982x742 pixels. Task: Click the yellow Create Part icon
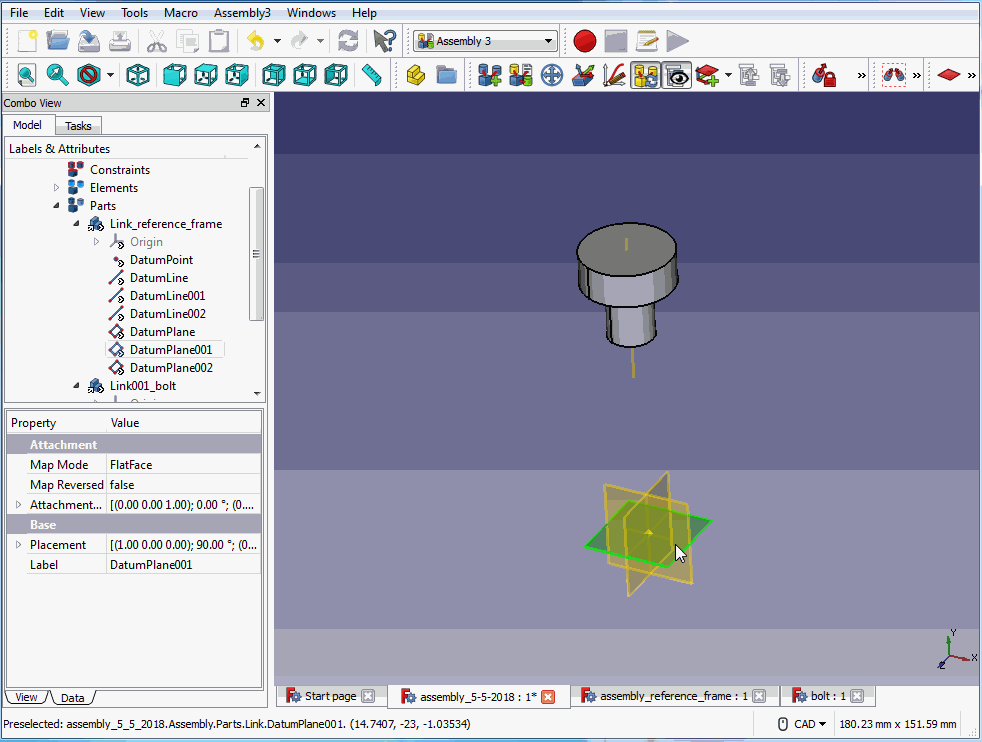click(415, 75)
